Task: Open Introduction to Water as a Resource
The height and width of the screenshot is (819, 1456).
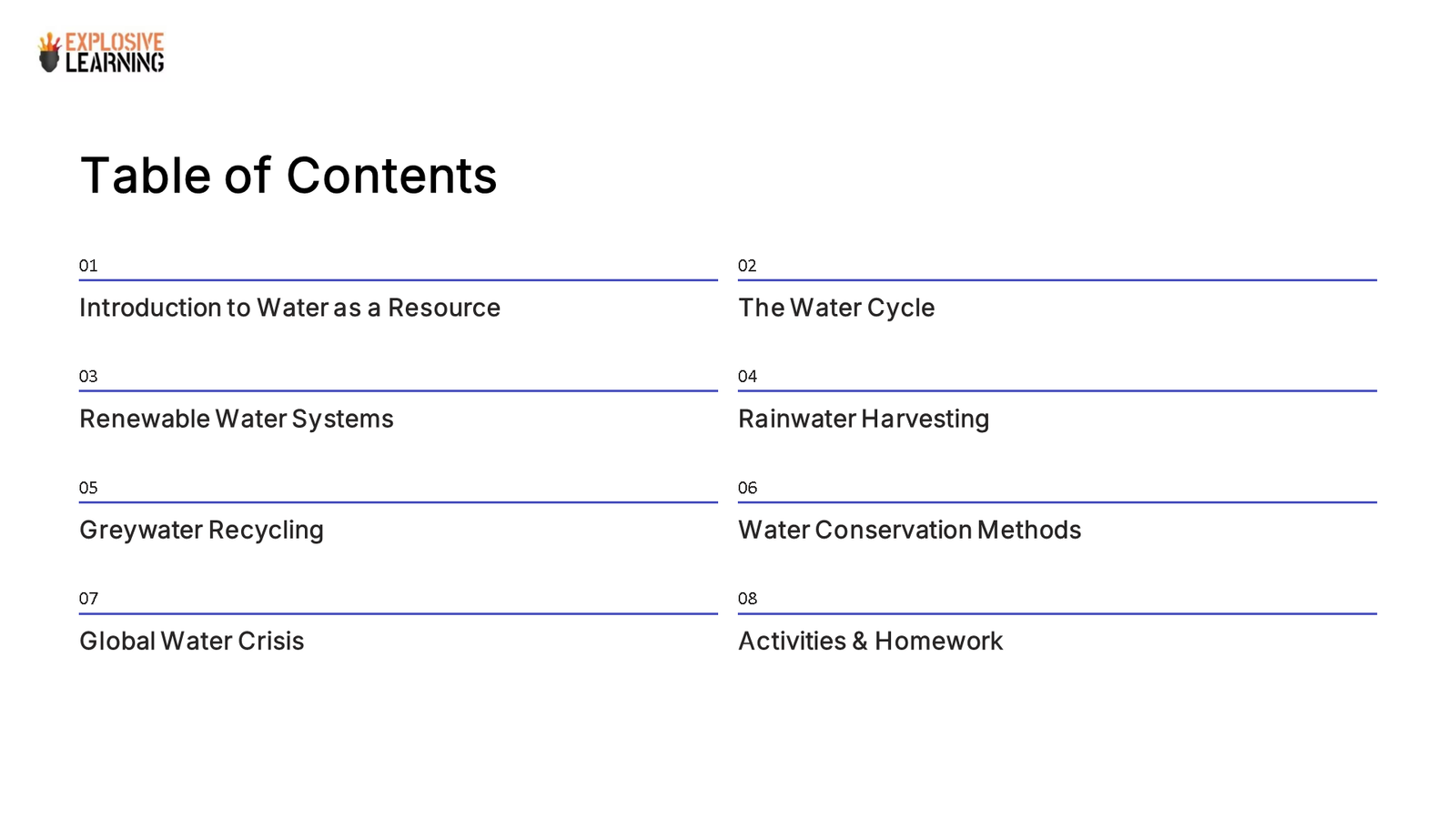Action: pyautogui.click(x=289, y=308)
